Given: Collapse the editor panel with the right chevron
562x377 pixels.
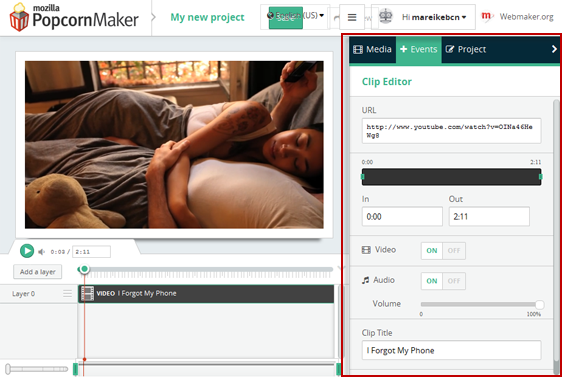Looking at the screenshot, I should coord(554,49).
